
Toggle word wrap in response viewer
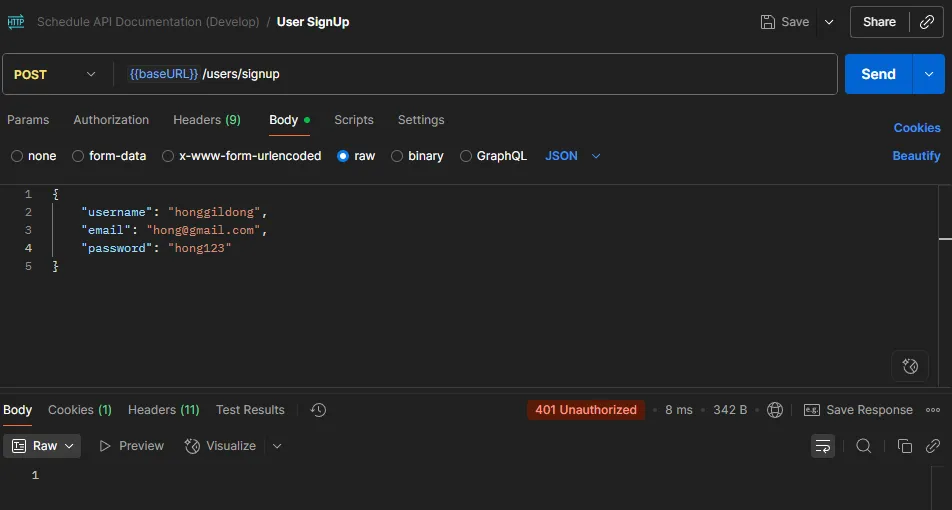pos(823,446)
